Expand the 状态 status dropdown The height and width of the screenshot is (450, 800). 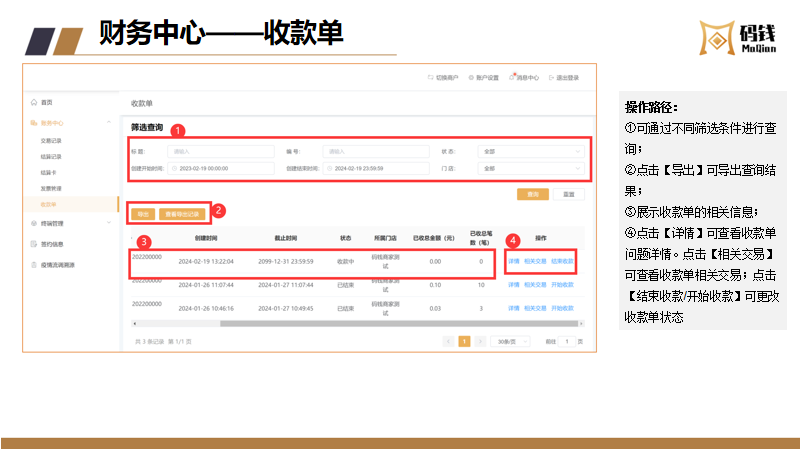click(x=532, y=152)
